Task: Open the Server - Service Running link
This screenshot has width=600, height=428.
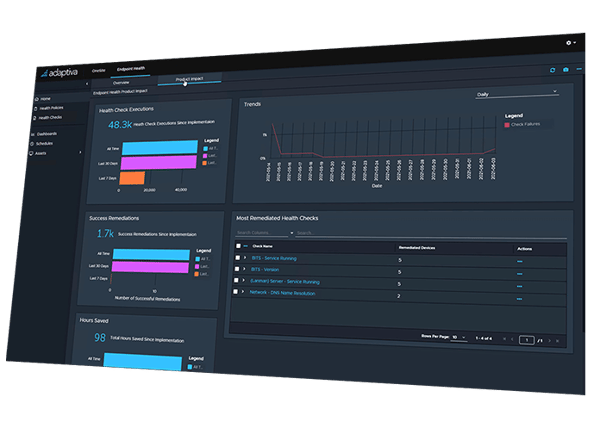Action: tap(285, 282)
